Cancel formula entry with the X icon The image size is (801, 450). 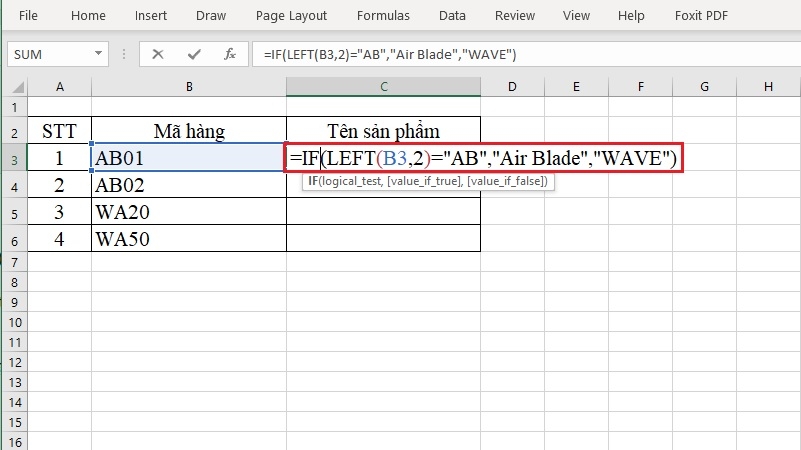[x=158, y=54]
